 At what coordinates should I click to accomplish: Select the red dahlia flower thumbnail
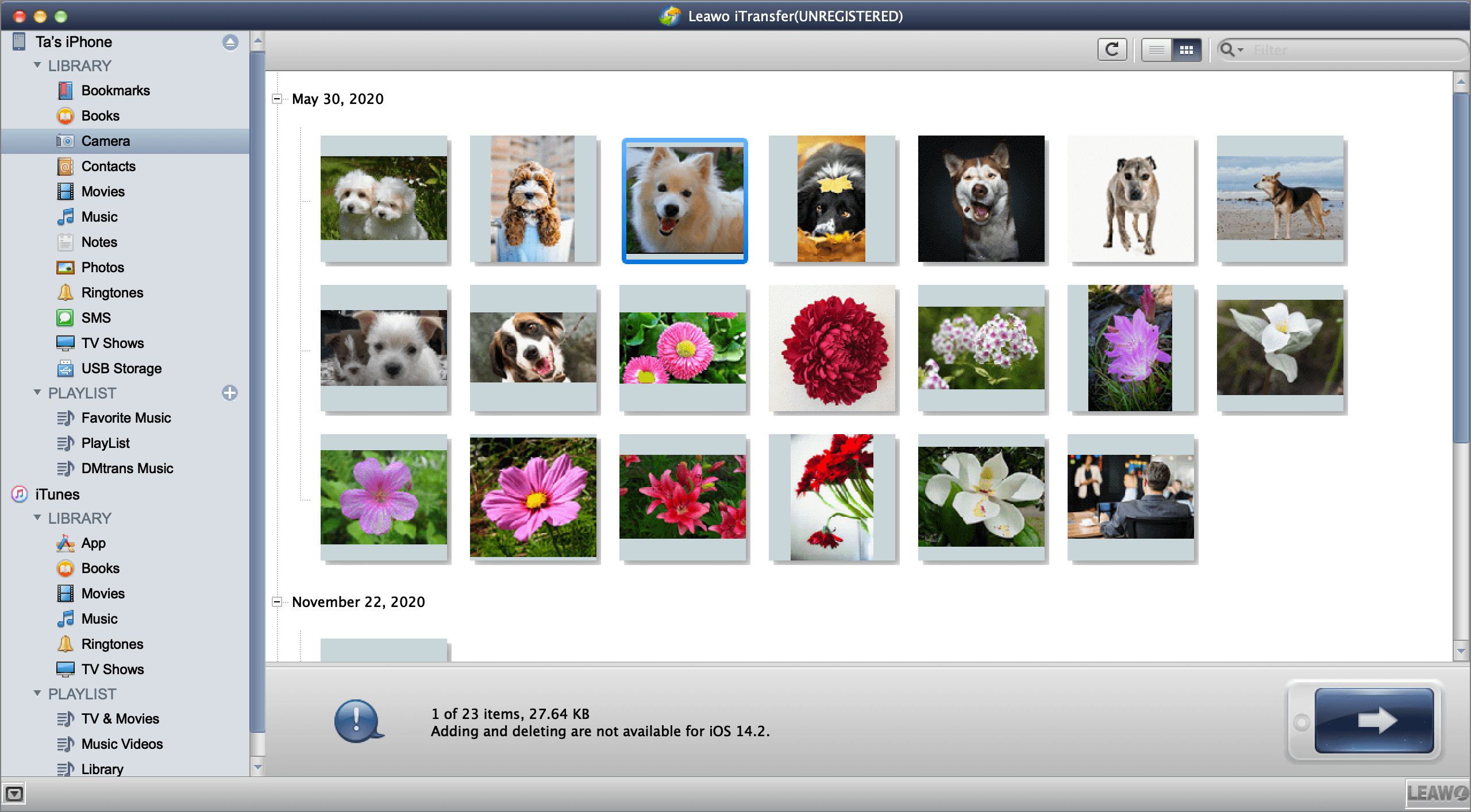pyautogui.click(x=832, y=348)
